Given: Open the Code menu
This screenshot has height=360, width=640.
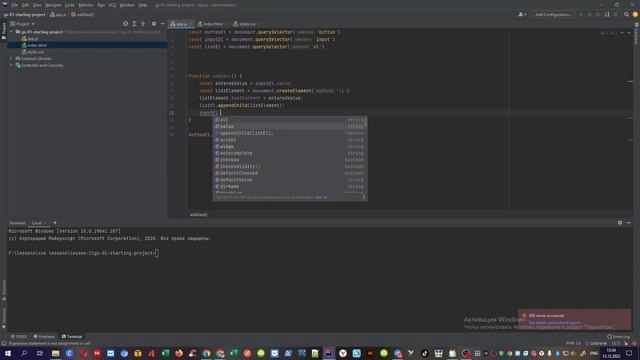Looking at the screenshot, I should pos(70,5).
